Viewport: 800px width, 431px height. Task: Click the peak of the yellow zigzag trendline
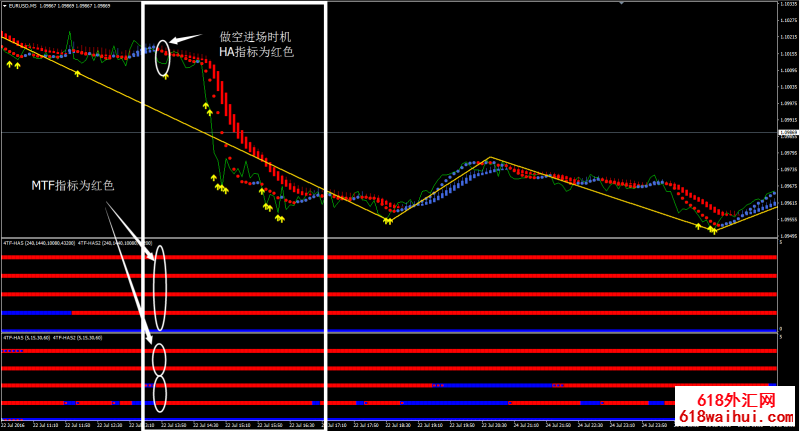[x=490, y=158]
